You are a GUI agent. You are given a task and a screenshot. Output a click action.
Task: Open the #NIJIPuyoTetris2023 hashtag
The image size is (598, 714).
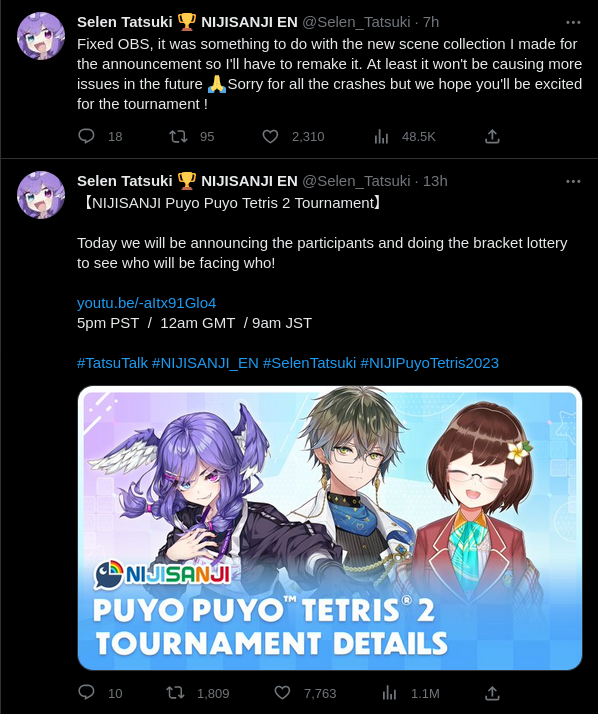pos(429,363)
